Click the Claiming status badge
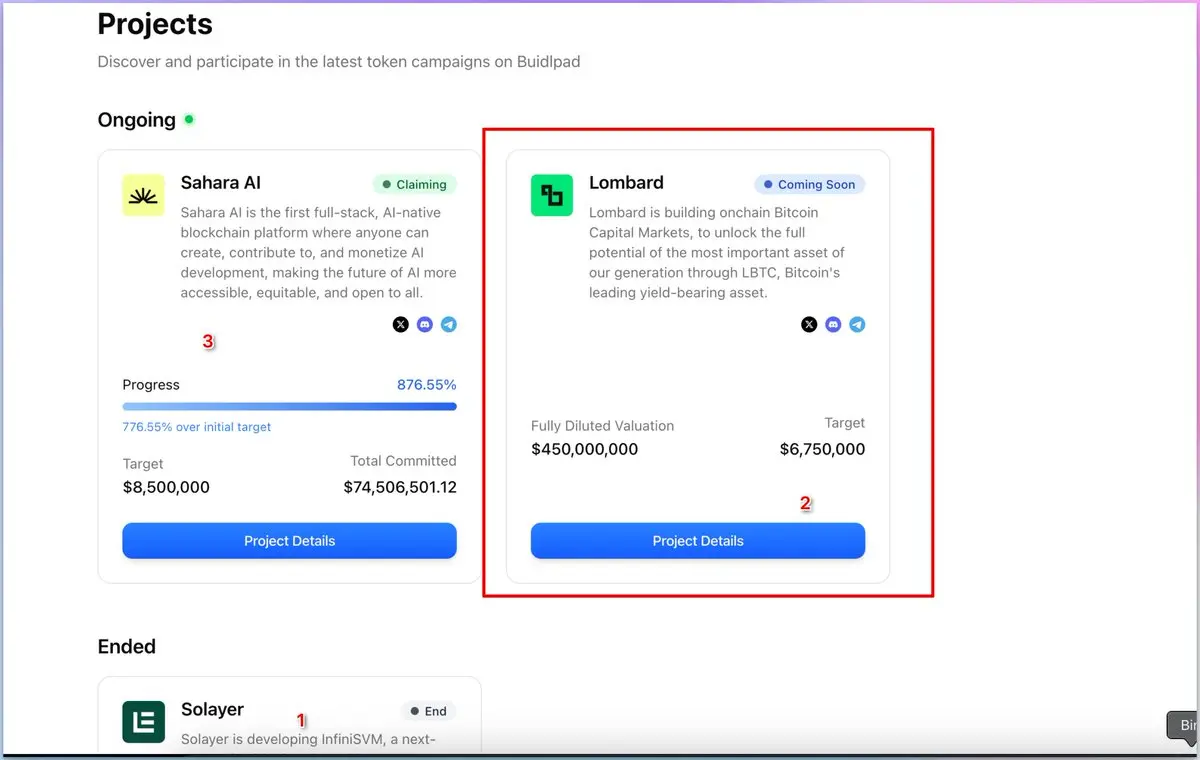The width and height of the screenshot is (1200, 760). [x=415, y=184]
